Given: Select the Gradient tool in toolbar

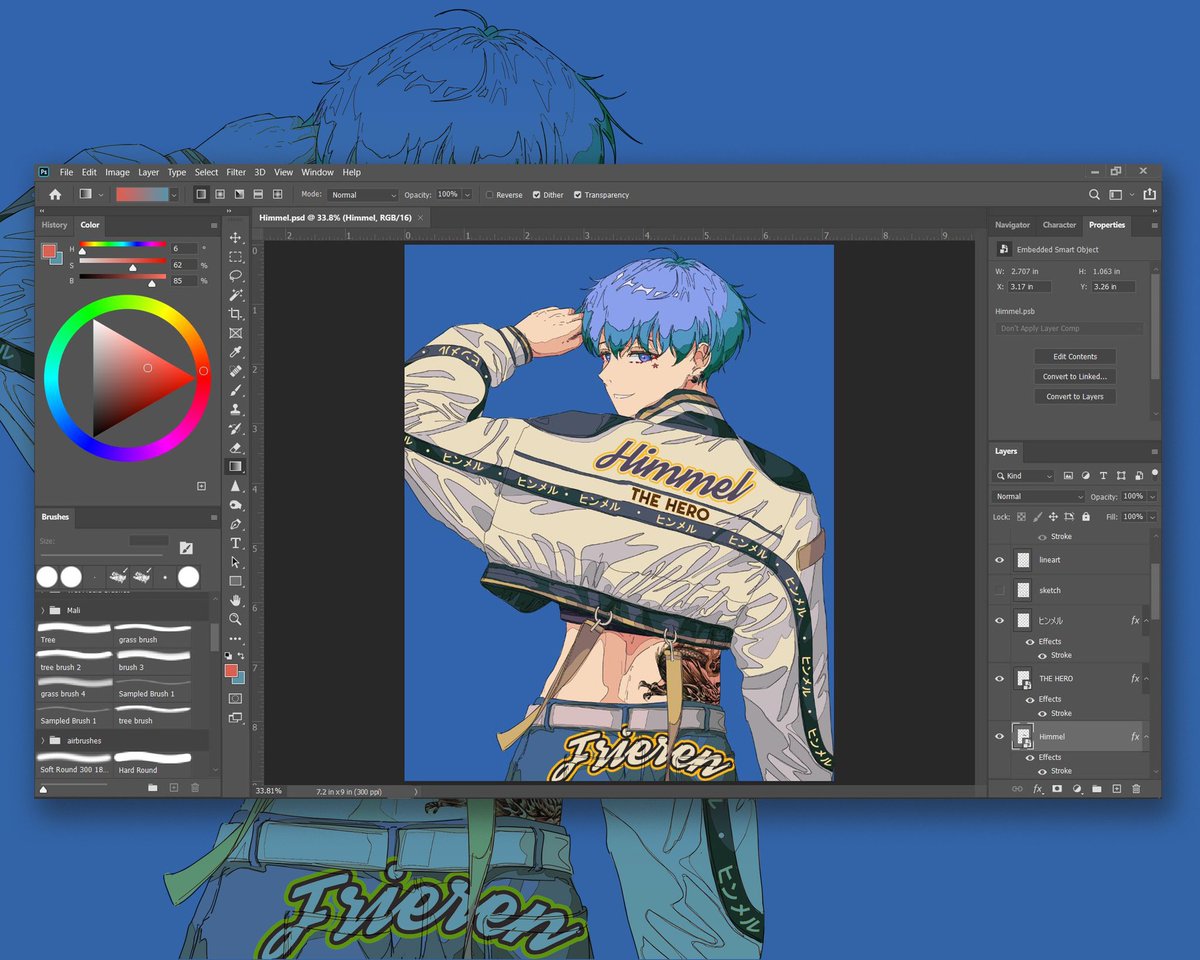Looking at the screenshot, I should (236, 466).
